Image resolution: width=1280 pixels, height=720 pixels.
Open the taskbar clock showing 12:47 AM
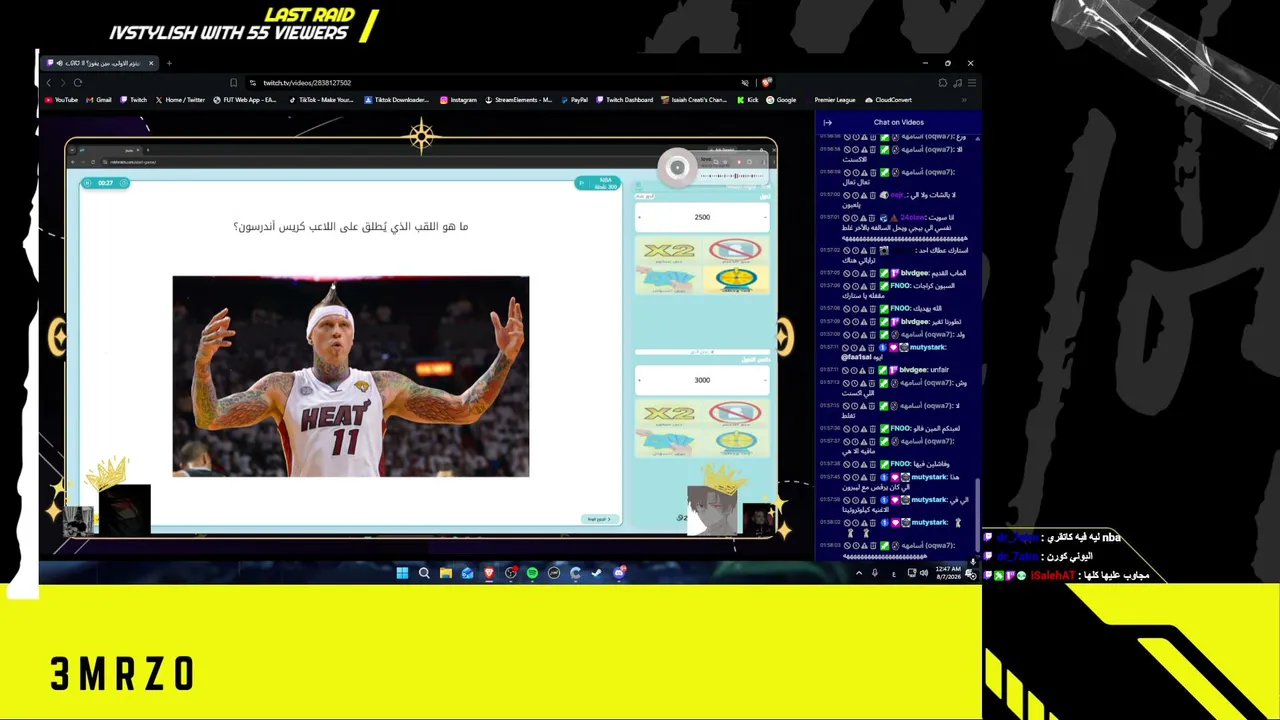948,573
